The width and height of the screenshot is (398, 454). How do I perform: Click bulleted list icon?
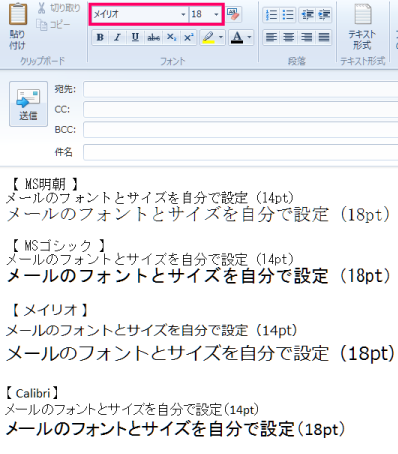click(288, 15)
